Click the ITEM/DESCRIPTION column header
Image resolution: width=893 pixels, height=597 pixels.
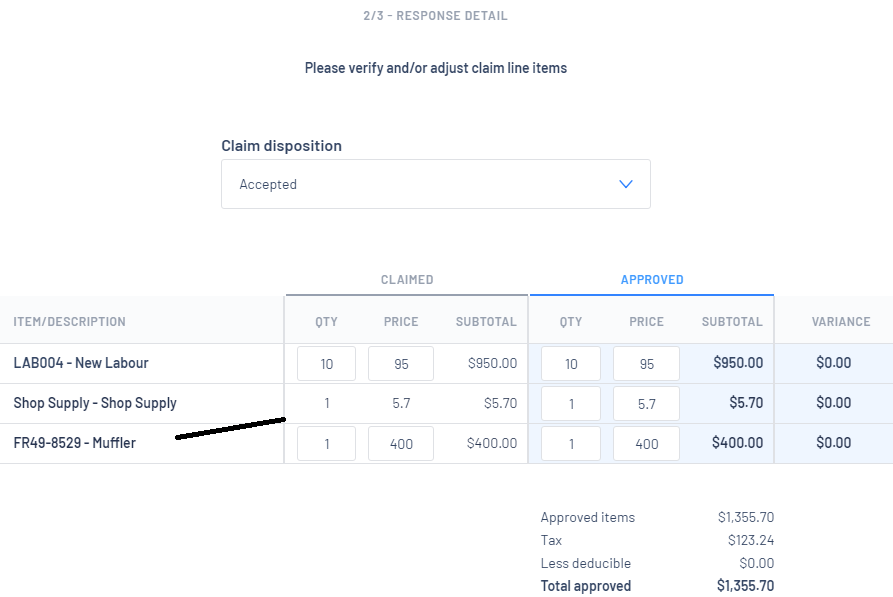coord(69,322)
